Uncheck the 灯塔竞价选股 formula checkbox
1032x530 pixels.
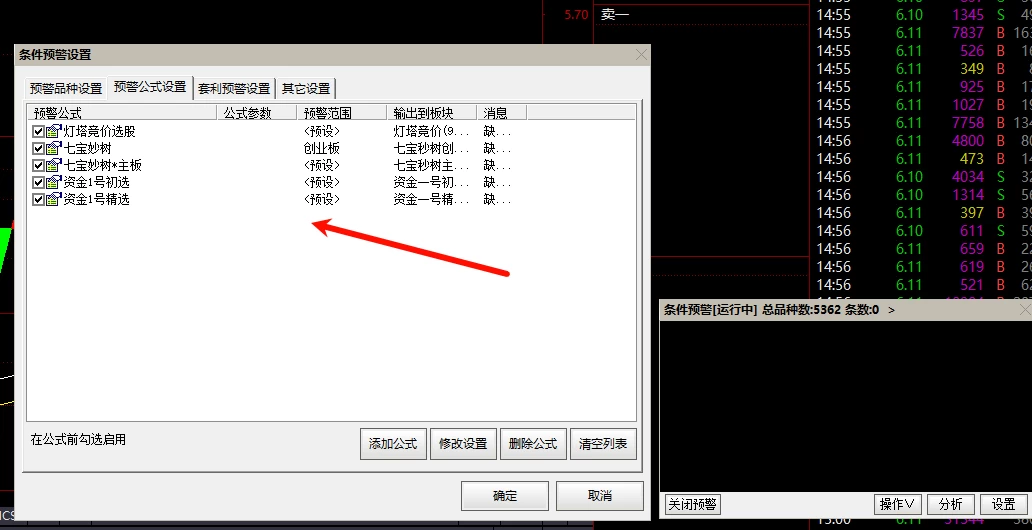(38, 131)
